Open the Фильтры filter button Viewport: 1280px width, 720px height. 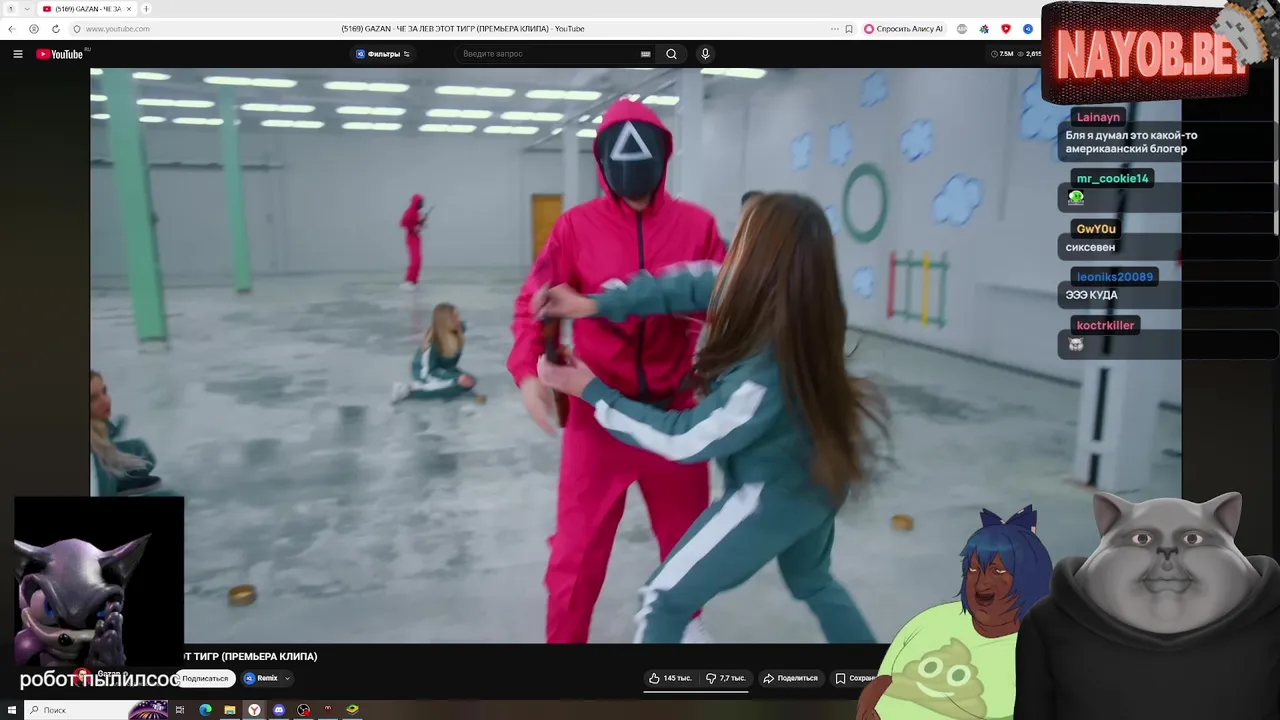(x=383, y=54)
